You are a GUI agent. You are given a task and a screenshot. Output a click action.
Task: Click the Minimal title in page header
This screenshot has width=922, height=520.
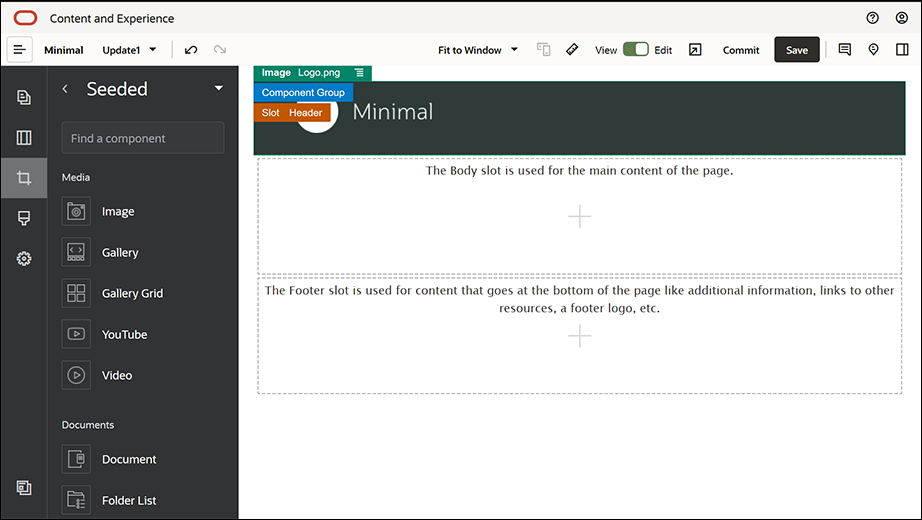(393, 112)
